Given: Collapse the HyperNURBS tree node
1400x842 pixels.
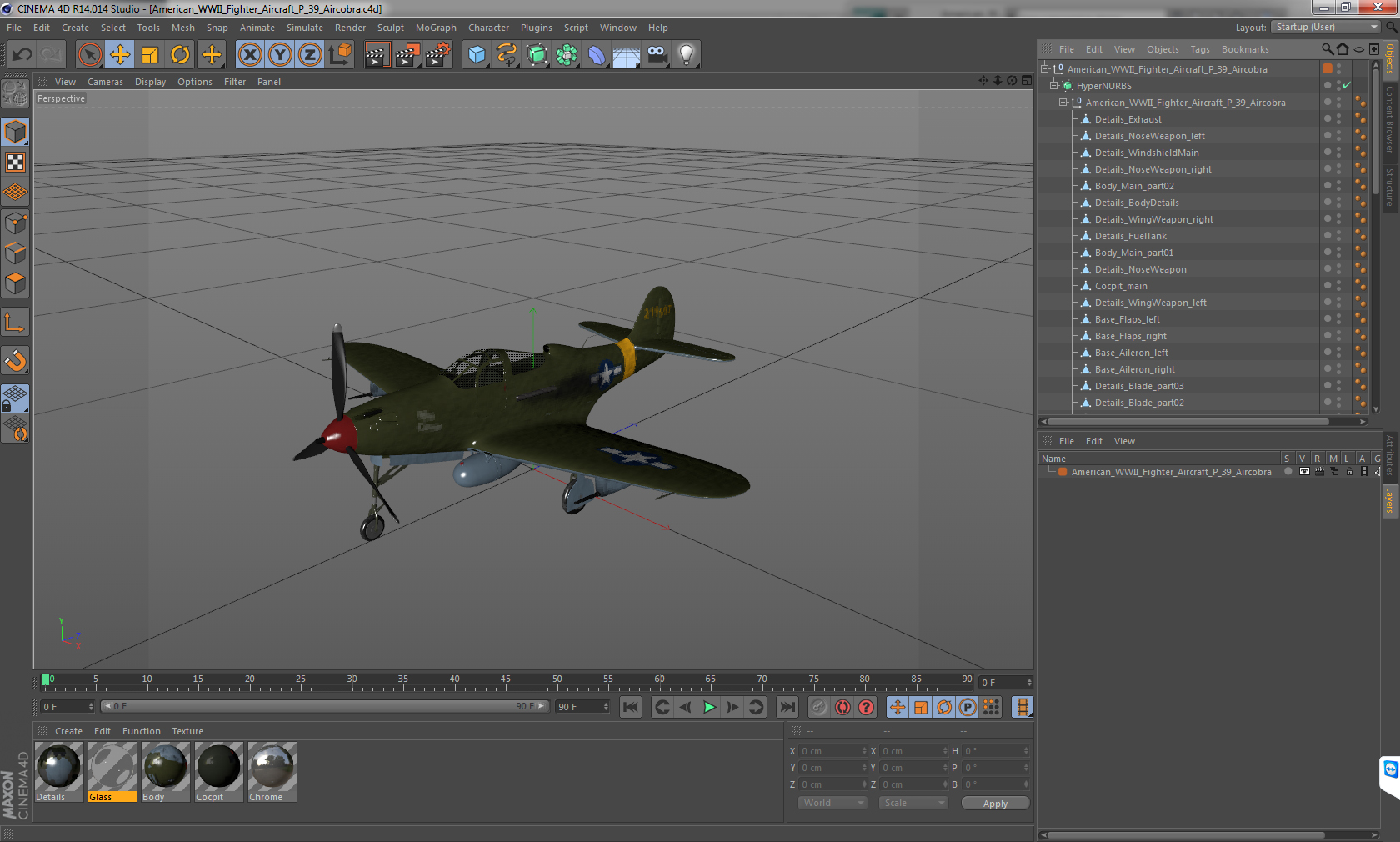Looking at the screenshot, I should (x=1053, y=86).
